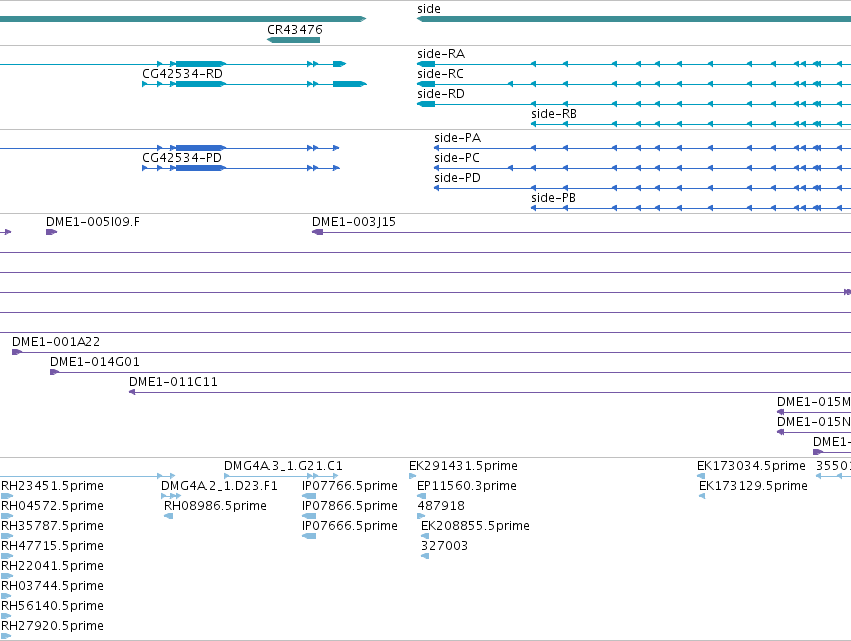Select the RH22041.5prime EST label
The image size is (851, 641).
tap(52, 567)
